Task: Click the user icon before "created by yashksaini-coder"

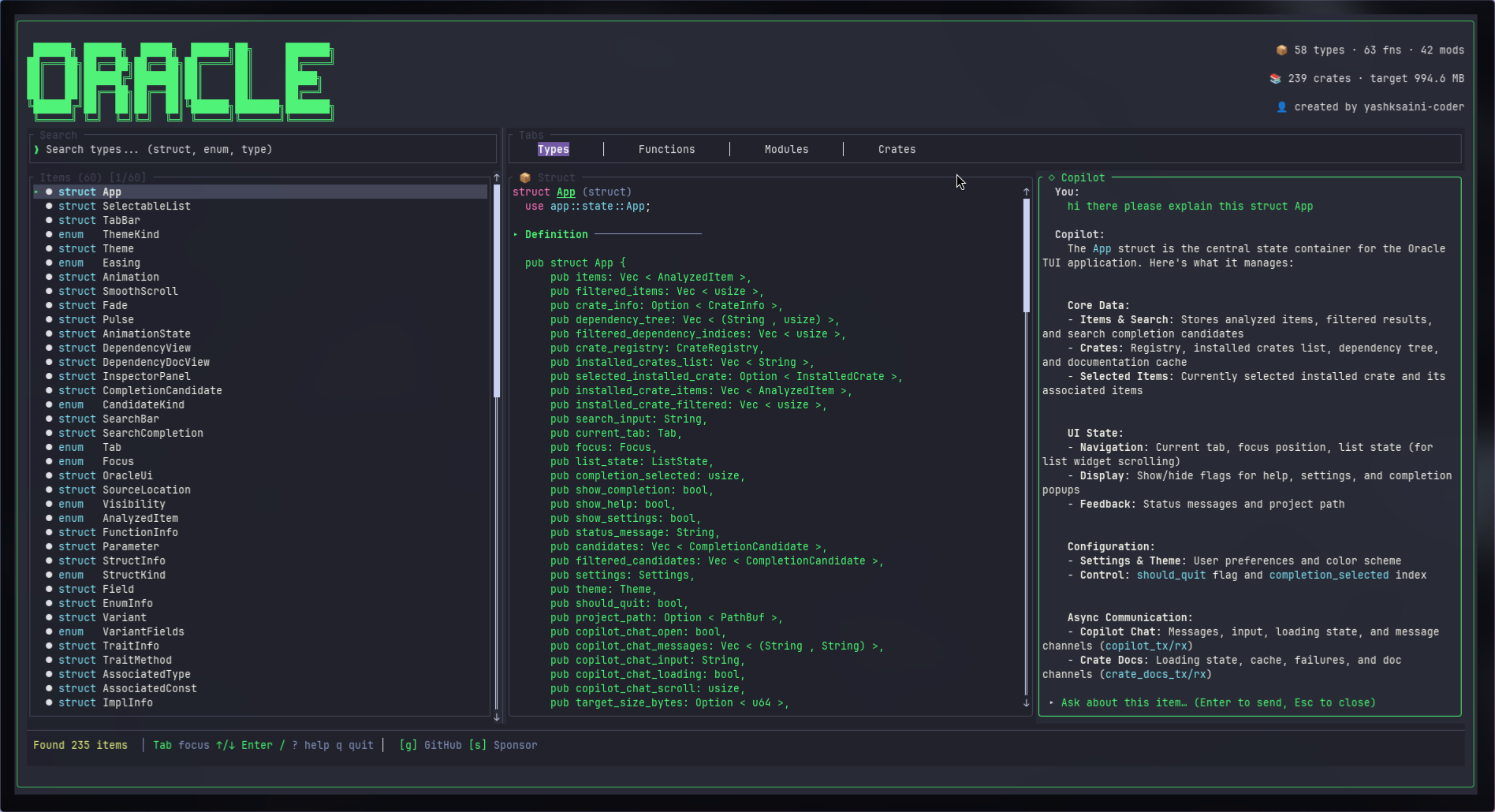Action: 1281,106
